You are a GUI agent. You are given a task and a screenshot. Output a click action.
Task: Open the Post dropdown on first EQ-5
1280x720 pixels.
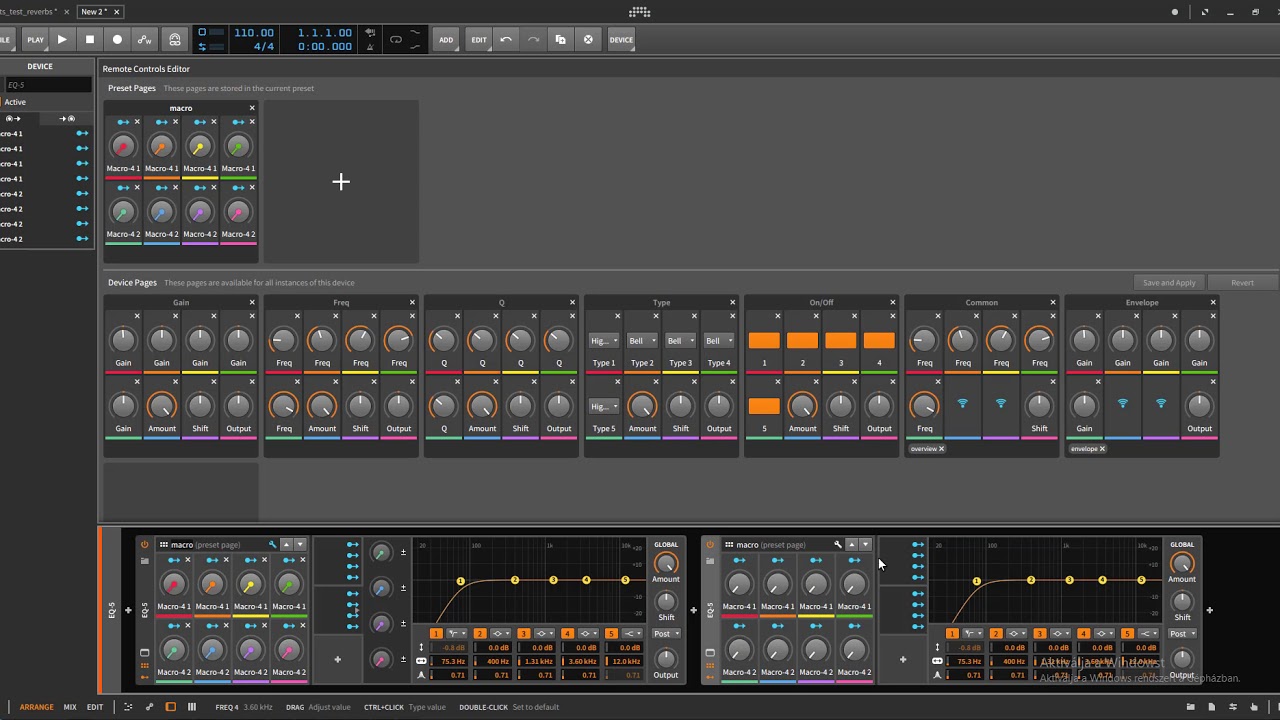point(666,634)
